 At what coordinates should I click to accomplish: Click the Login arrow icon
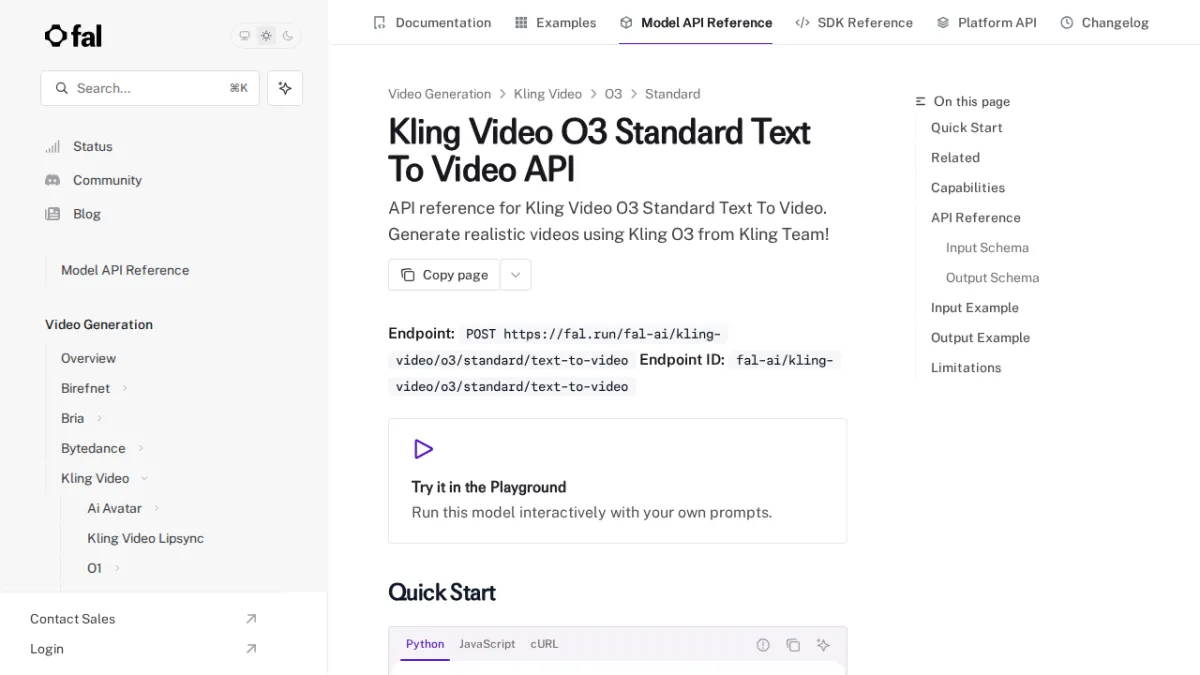[x=251, y=649]
